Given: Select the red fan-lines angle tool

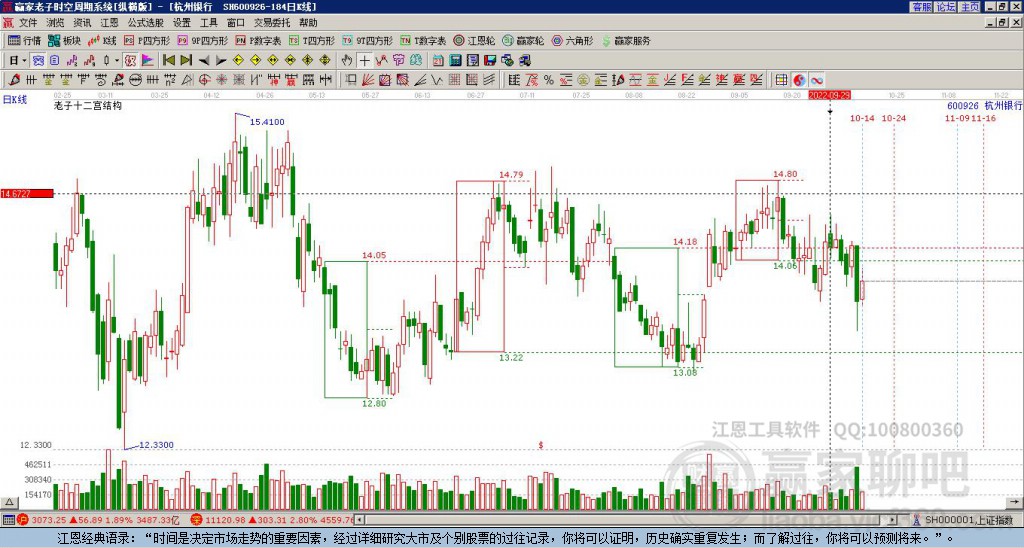Looking at the screenshot, I should point(368,80).
